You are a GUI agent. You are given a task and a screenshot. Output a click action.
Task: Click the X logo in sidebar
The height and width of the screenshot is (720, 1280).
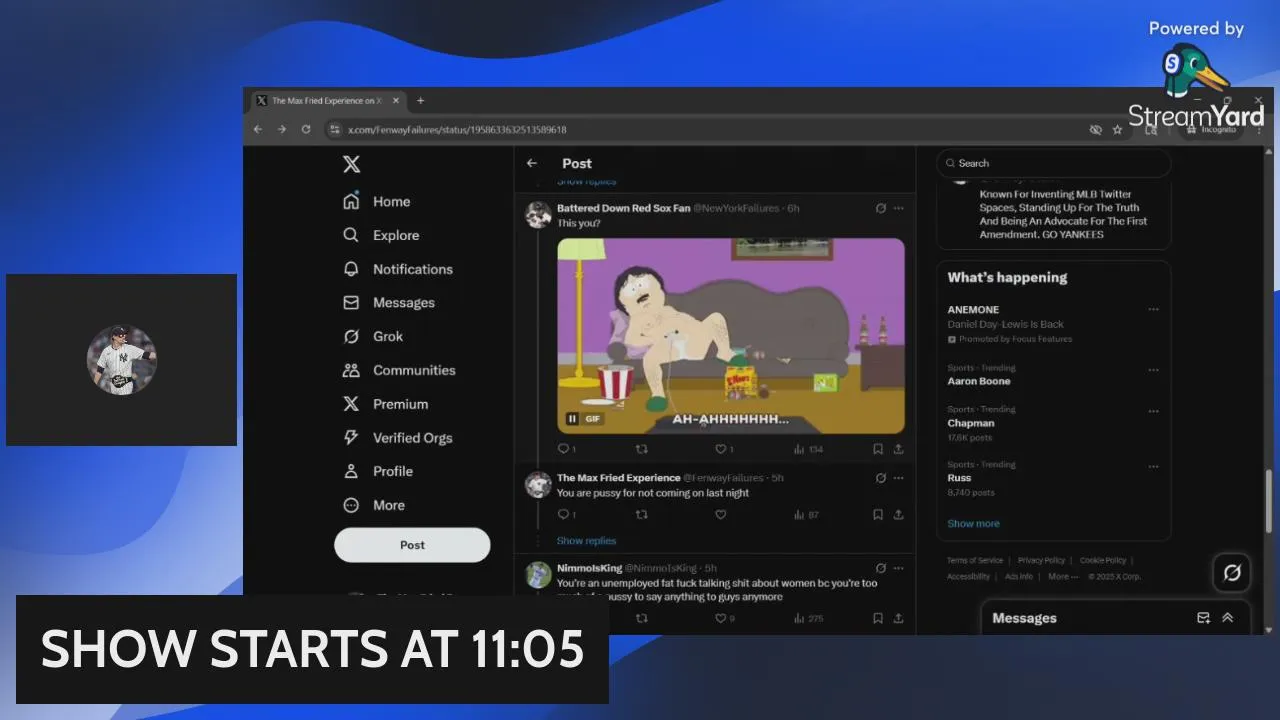click(x=351, y=165)
